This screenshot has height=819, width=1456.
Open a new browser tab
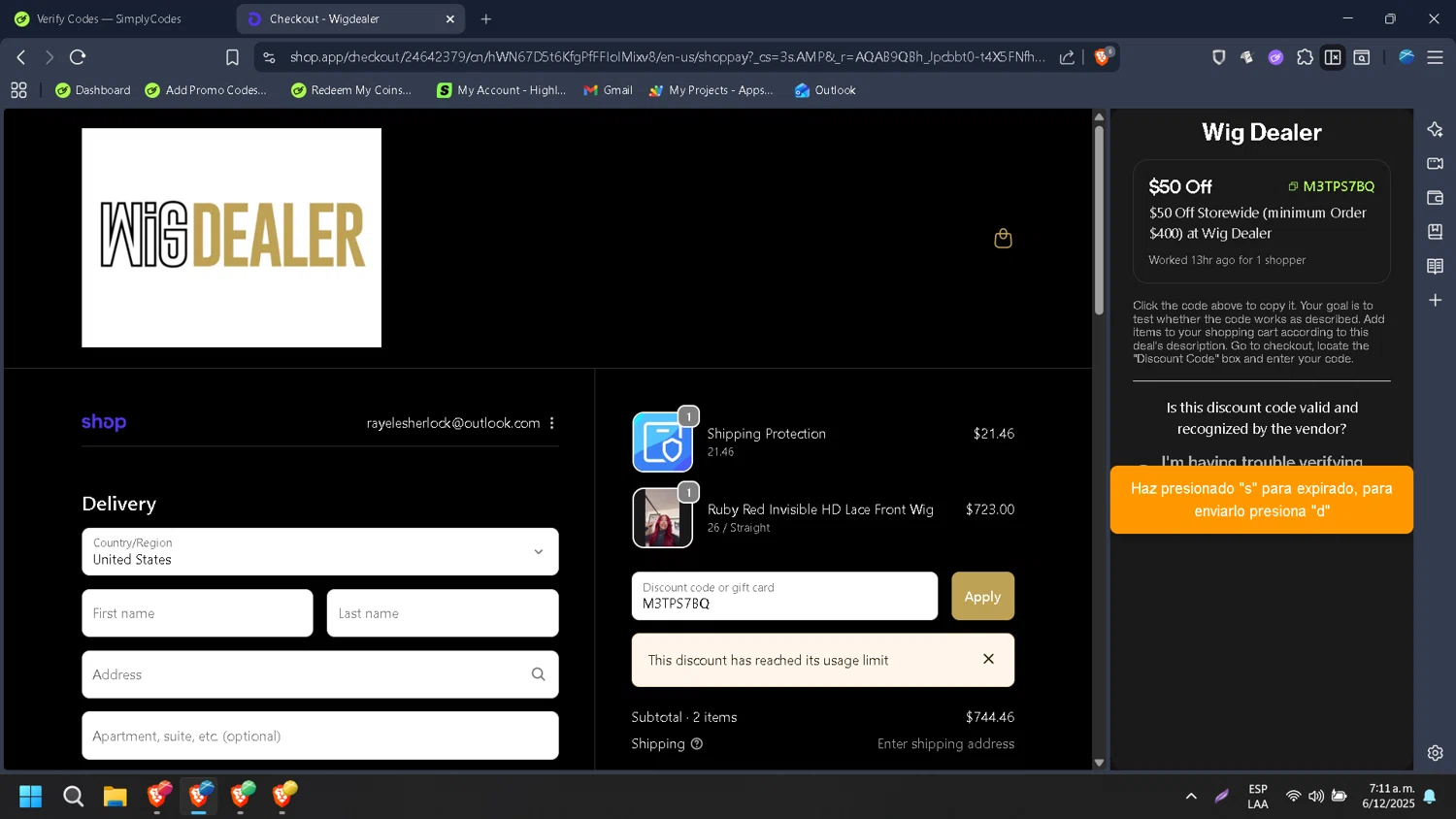click(x=486, y=18)
